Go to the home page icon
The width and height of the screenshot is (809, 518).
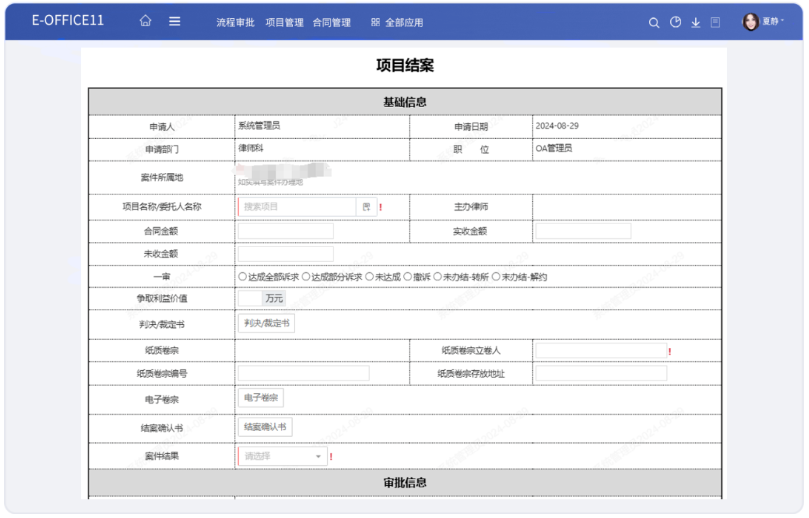[146, 22]
